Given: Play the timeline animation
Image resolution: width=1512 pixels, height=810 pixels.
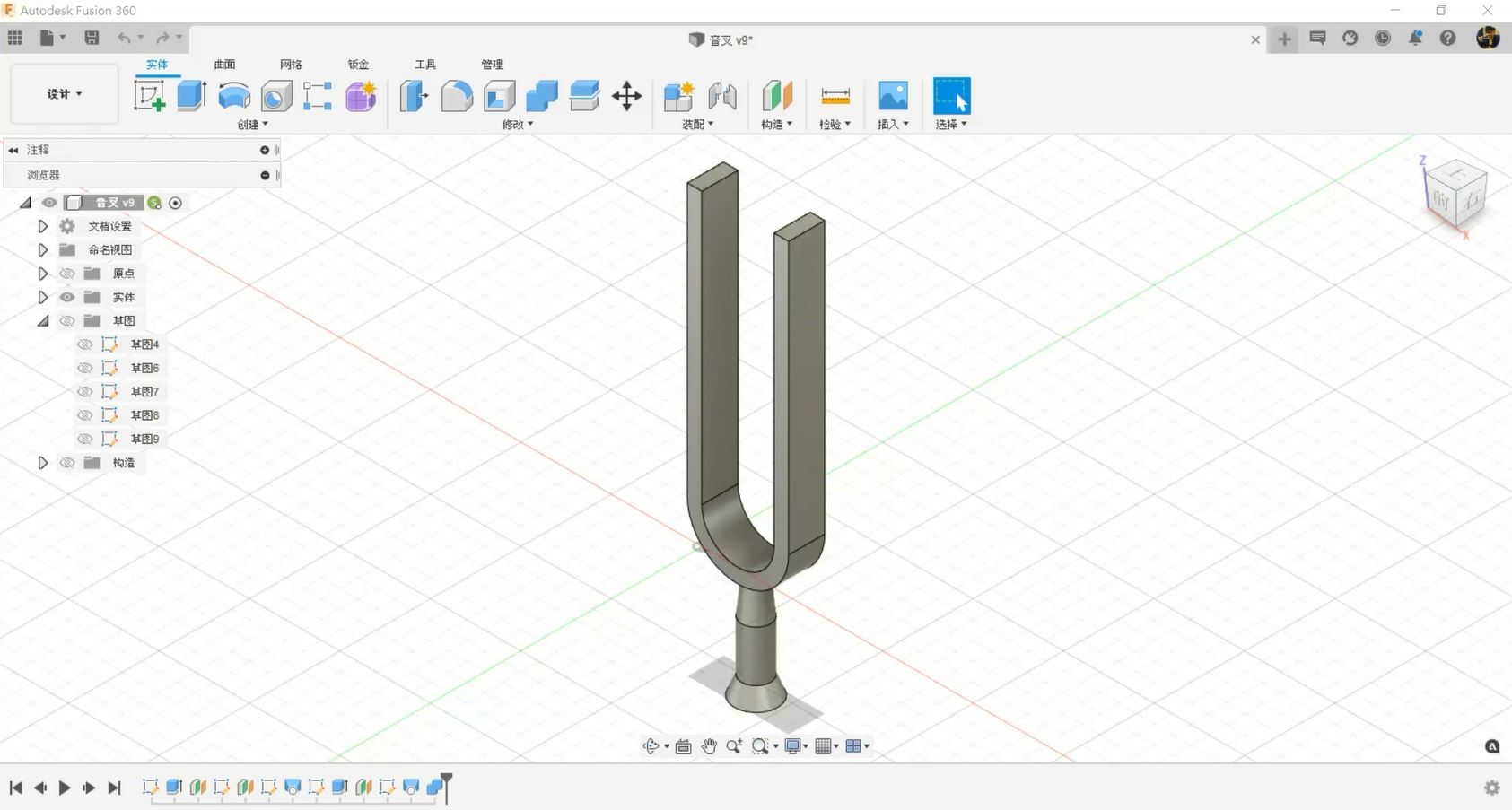Looking at the screenshot, I should tap(65, 788).
